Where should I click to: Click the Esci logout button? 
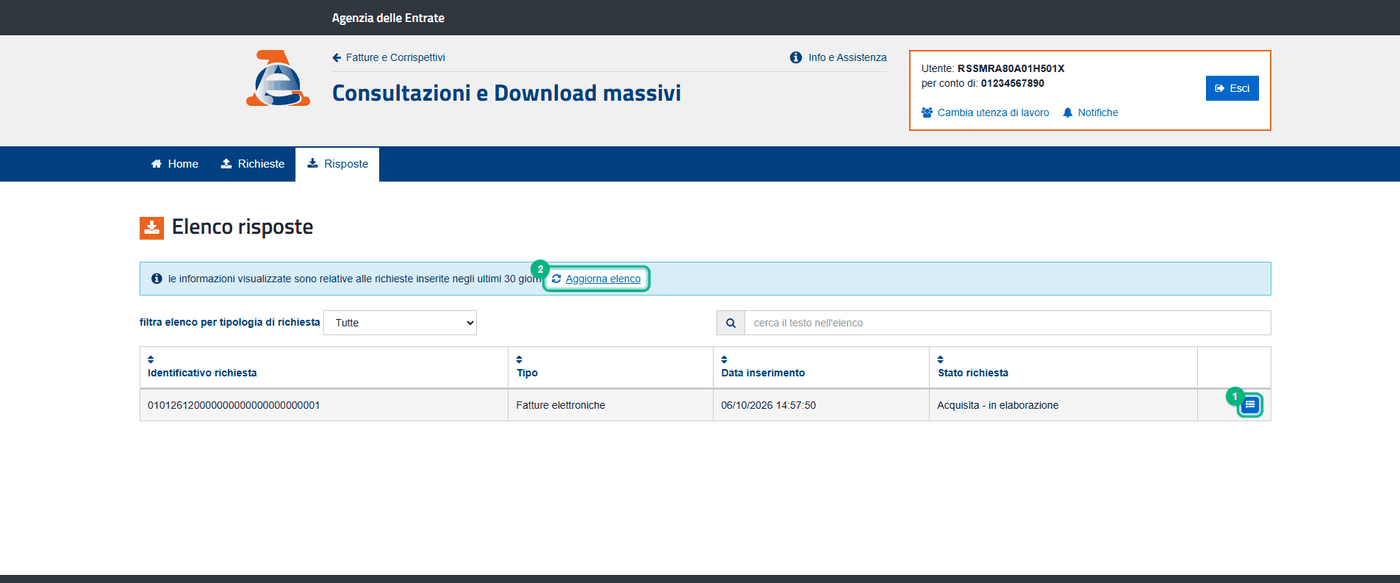pos(1232,88)
